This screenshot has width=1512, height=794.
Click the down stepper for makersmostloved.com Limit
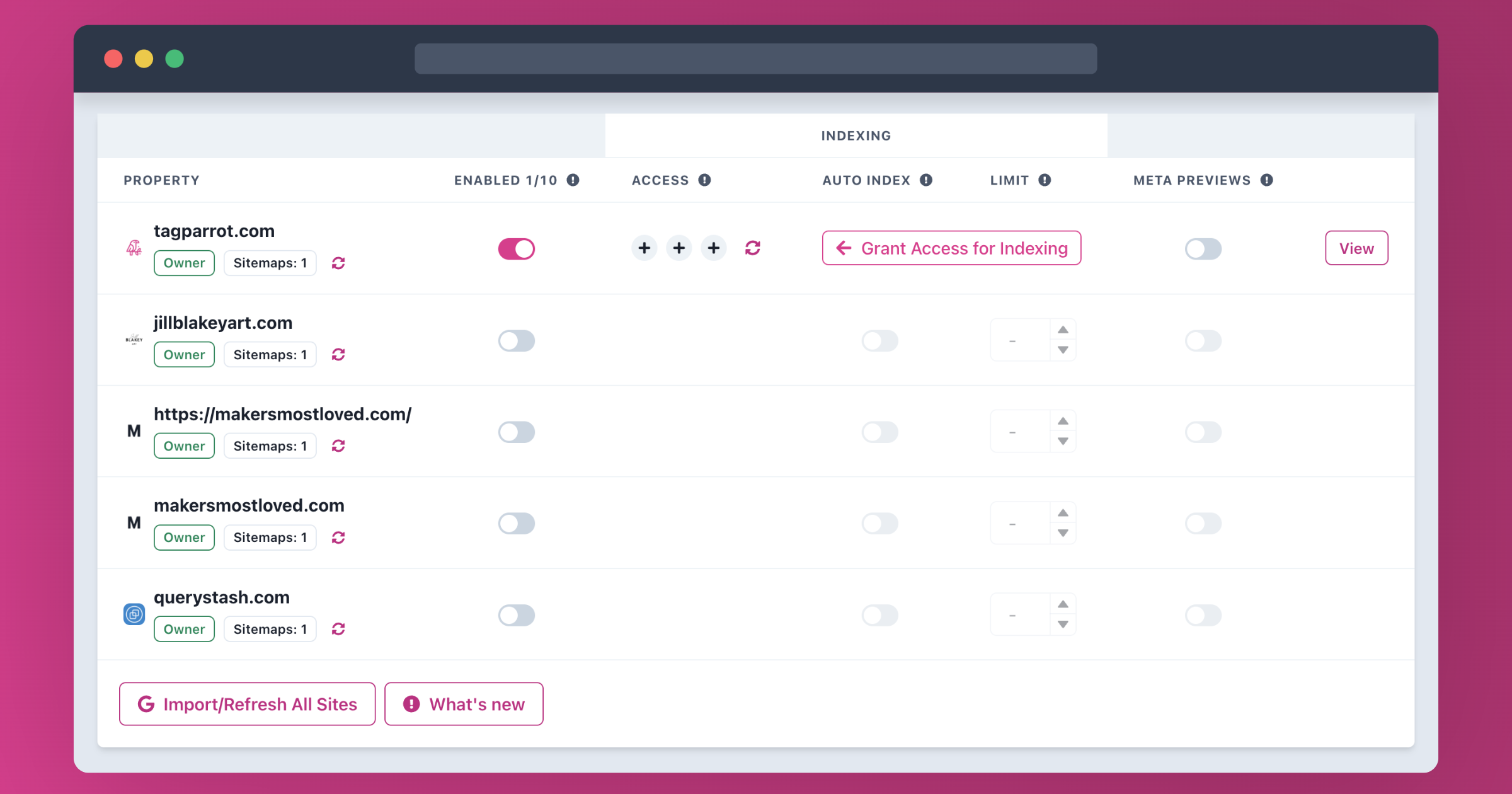pyautogui.click(x=1062, y=533)
